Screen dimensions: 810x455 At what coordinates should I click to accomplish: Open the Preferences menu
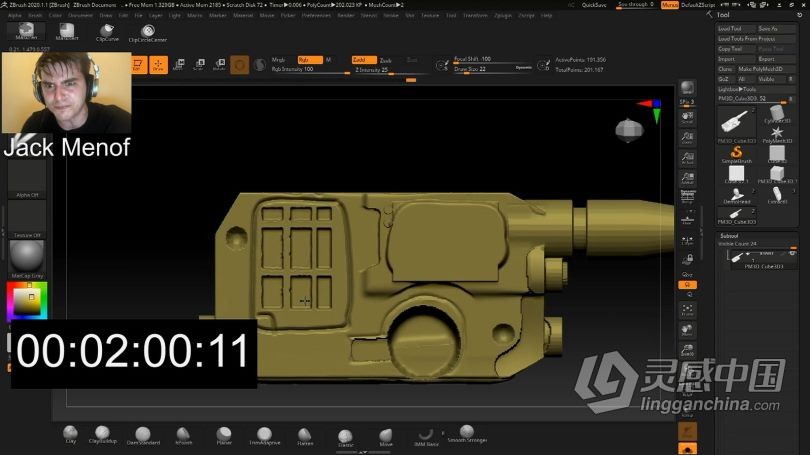(x=316, y=15)
